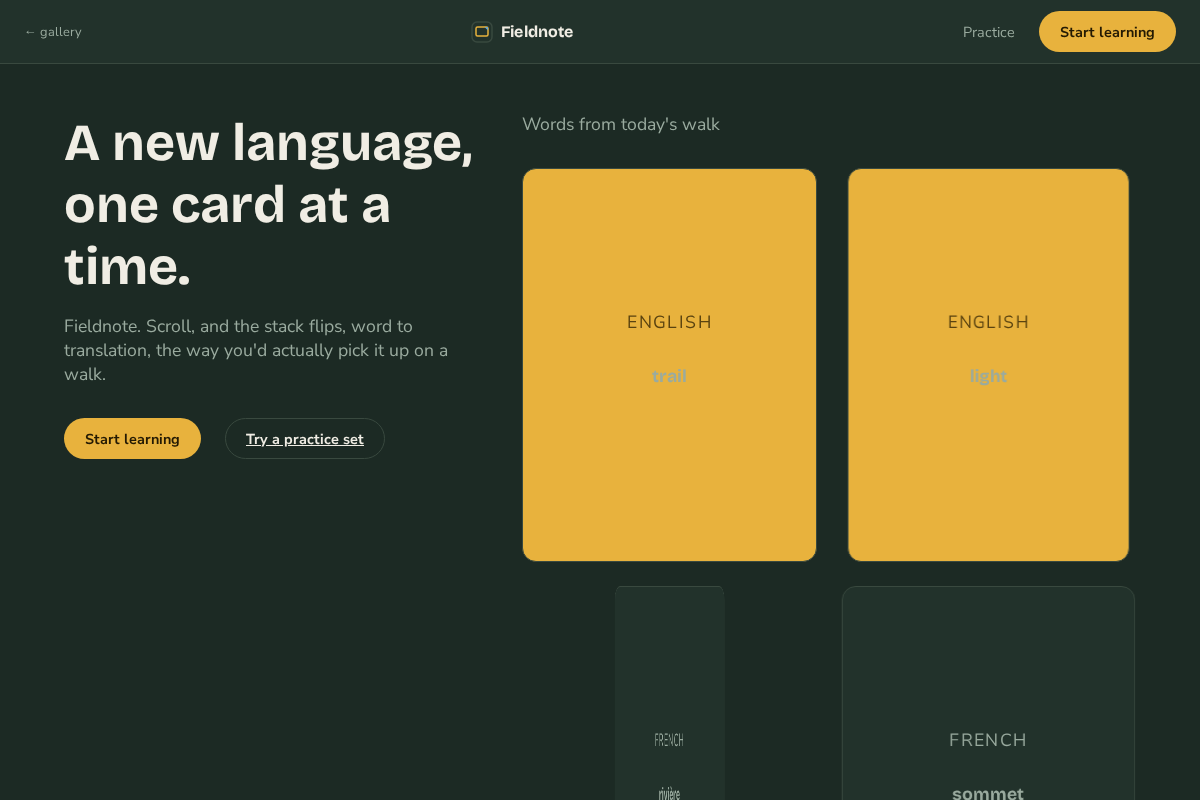This screenshot has width=1200, height=800.
Task: Click Start learning in the header
Action: [1107, 32]
